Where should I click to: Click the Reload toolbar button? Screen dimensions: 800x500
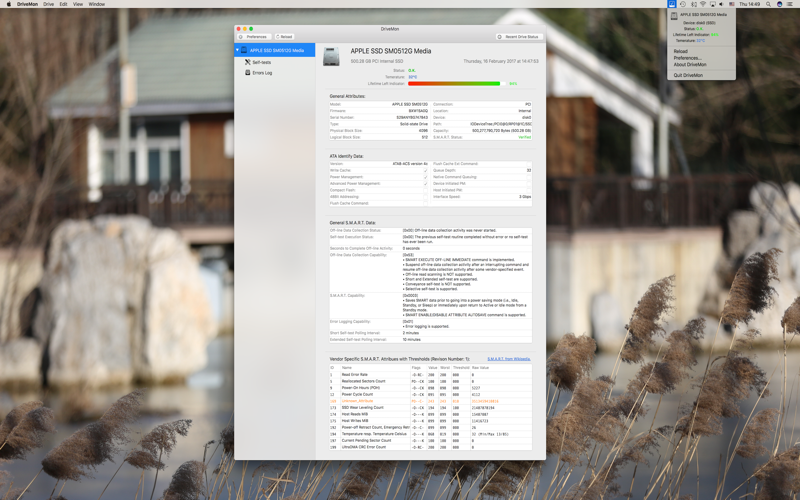click(284, 37)
